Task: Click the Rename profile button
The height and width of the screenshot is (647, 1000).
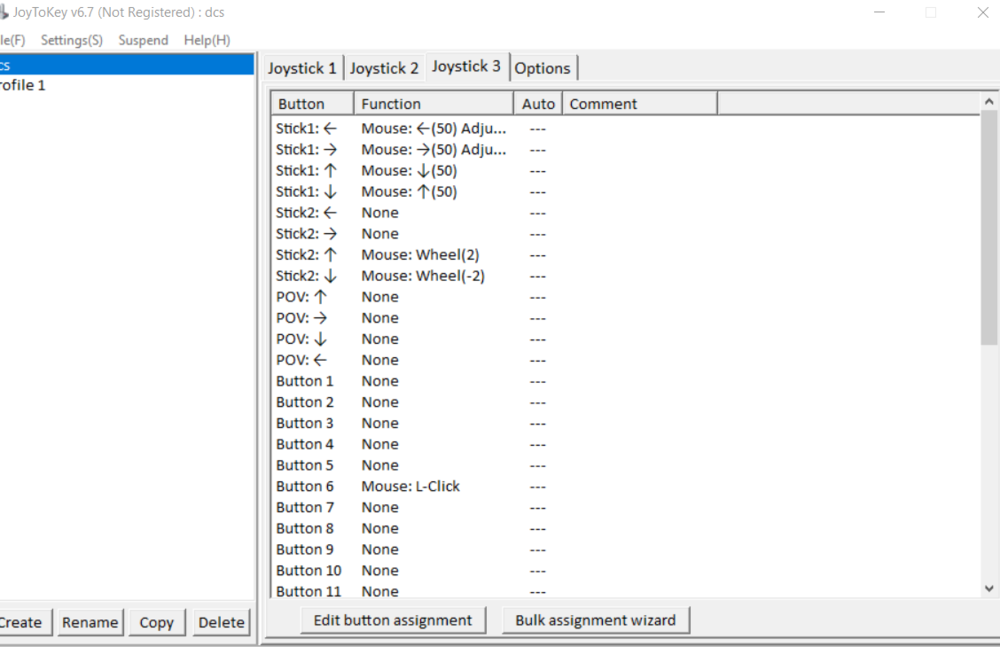Action: click(x=90, y=622)
